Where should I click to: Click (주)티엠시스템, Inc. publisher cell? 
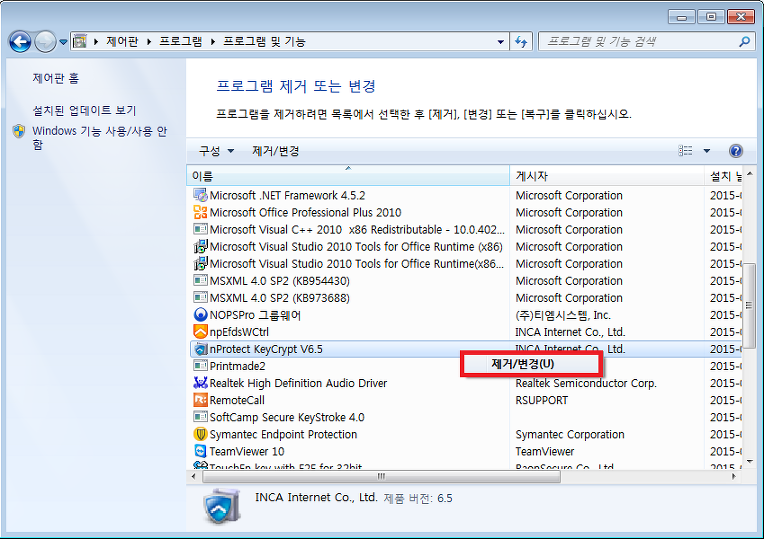tap(563, 315)
